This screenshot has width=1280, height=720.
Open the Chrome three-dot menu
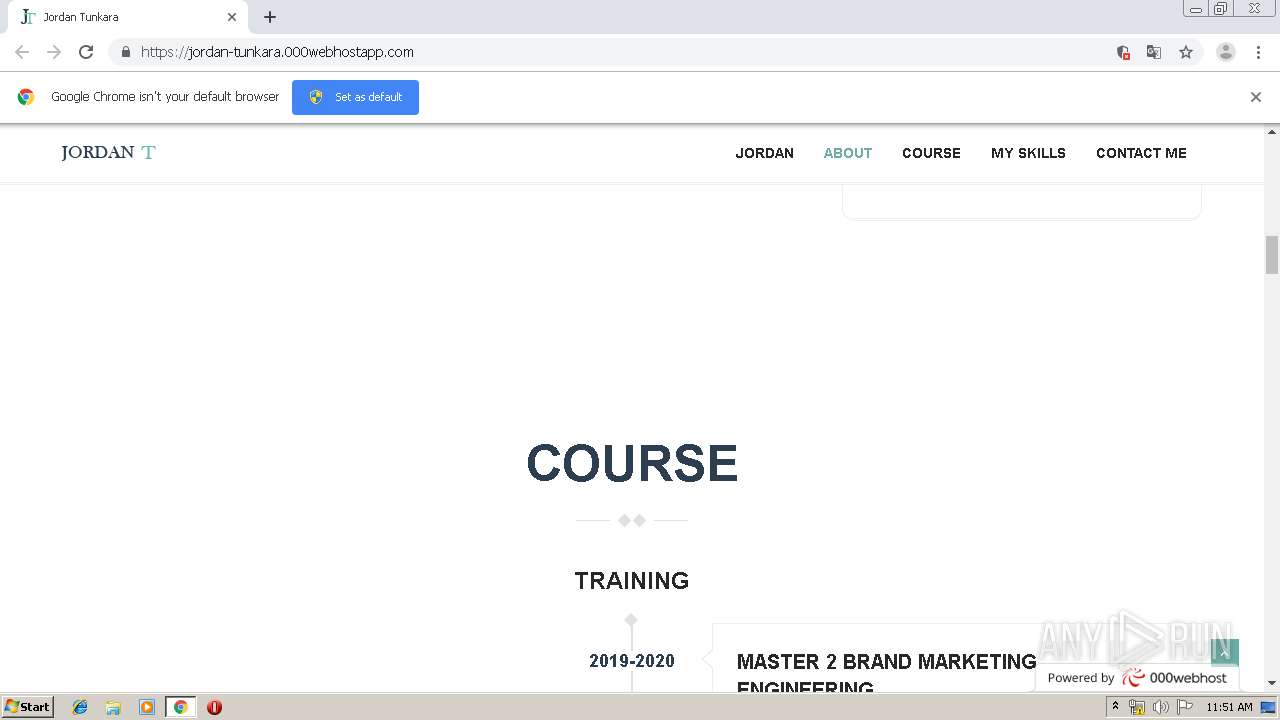[x=1259, y=52]
